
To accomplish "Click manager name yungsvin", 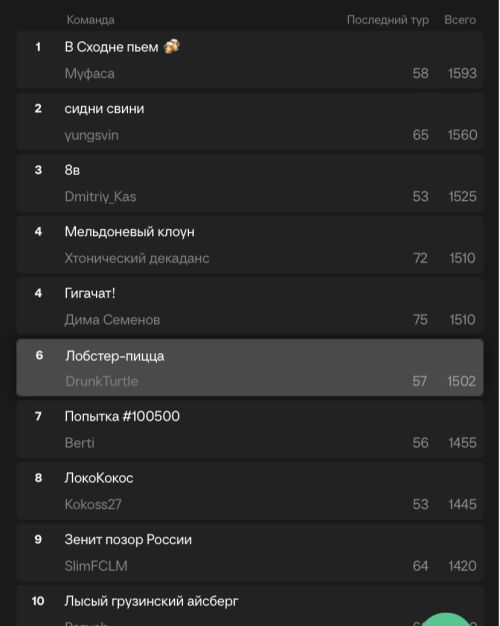I will coord(92,135).
